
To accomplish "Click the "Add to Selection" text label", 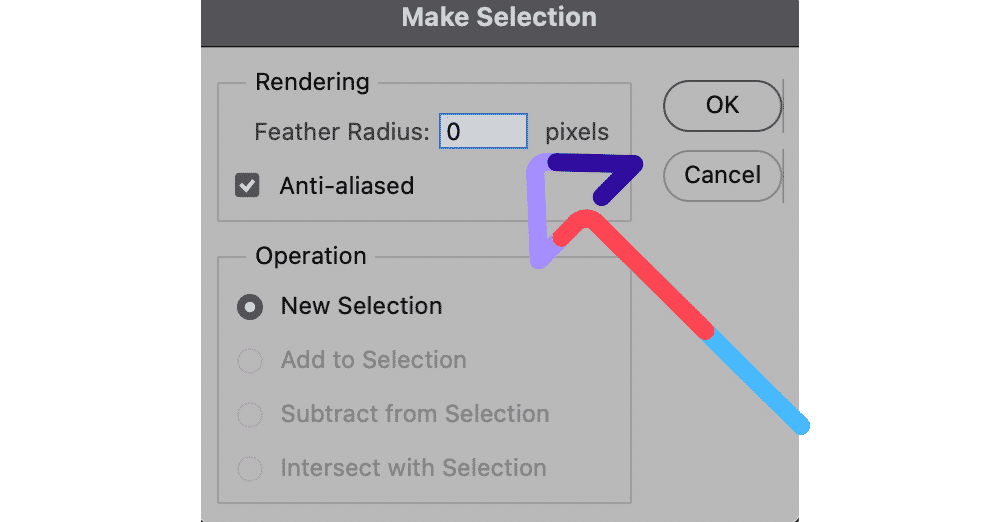I will 373,361.
